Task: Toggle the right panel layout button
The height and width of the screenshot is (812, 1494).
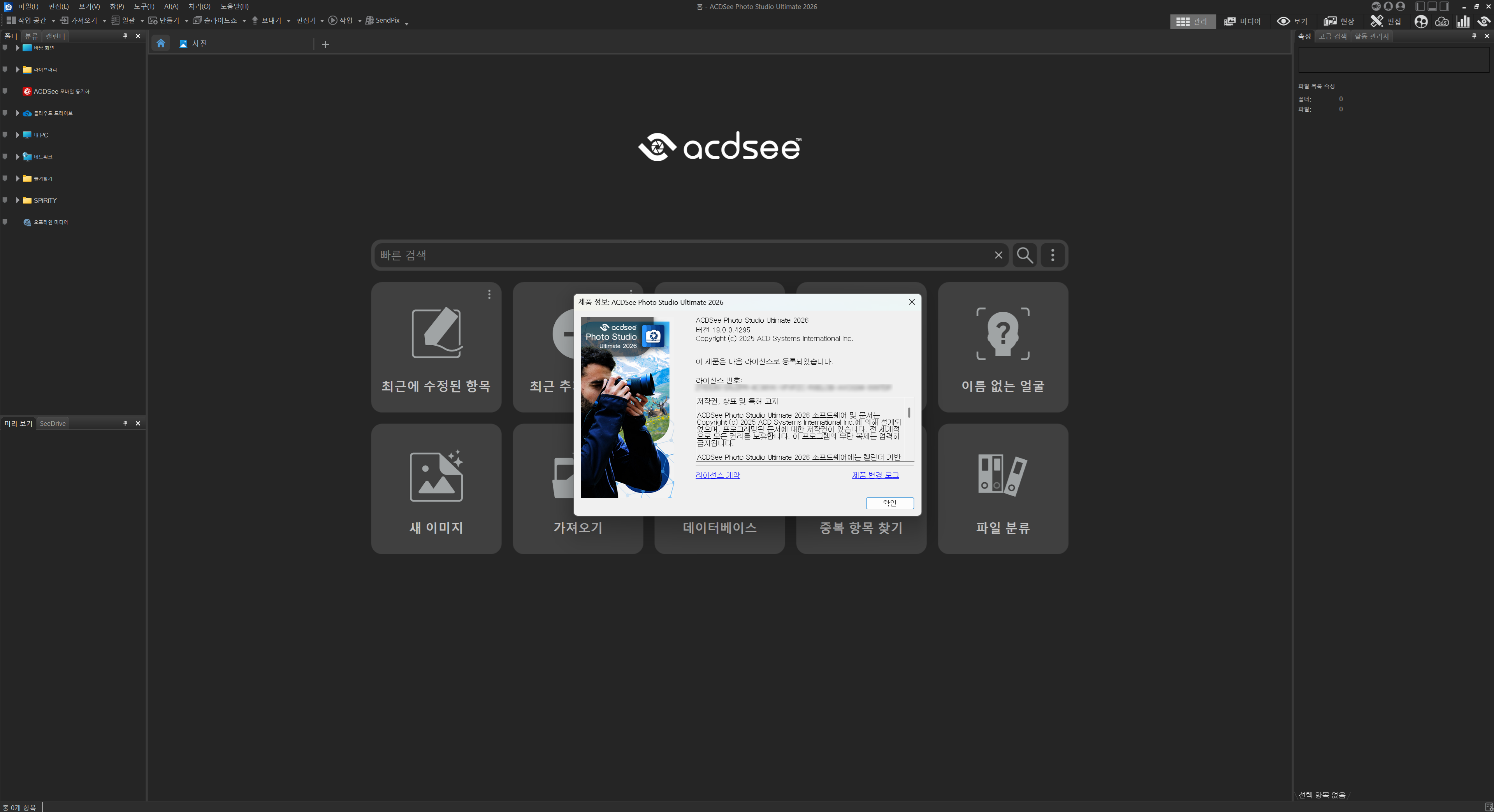Action: tap(1445, 6)
